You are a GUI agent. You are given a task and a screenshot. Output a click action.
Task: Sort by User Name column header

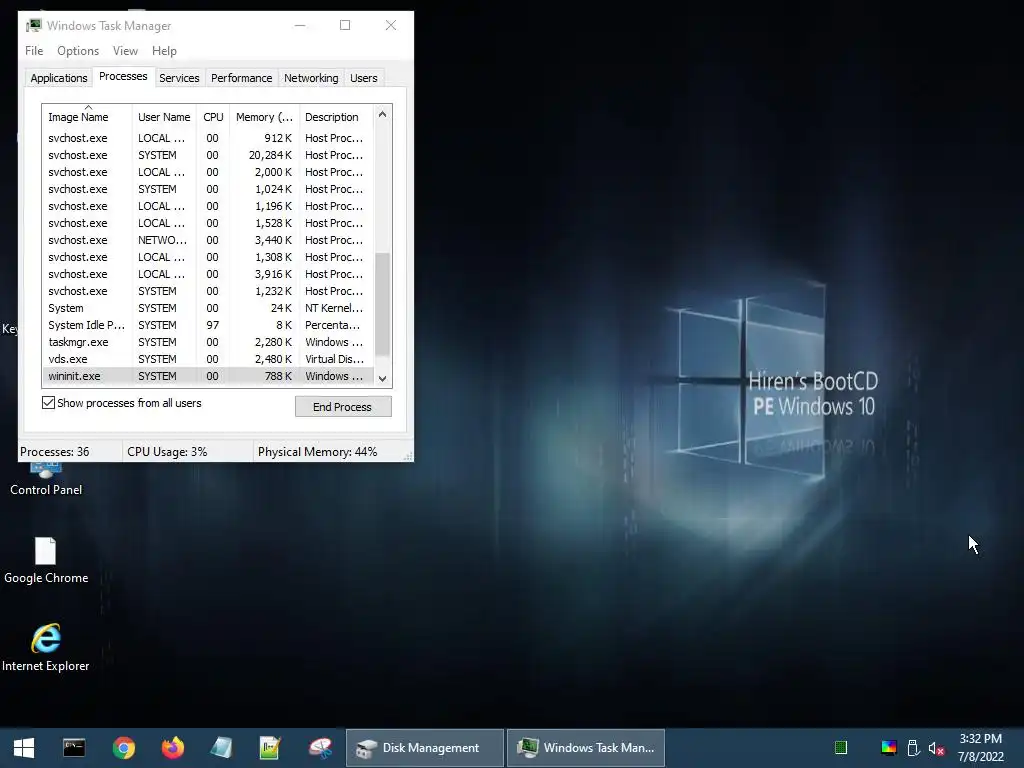pos(164,117)
